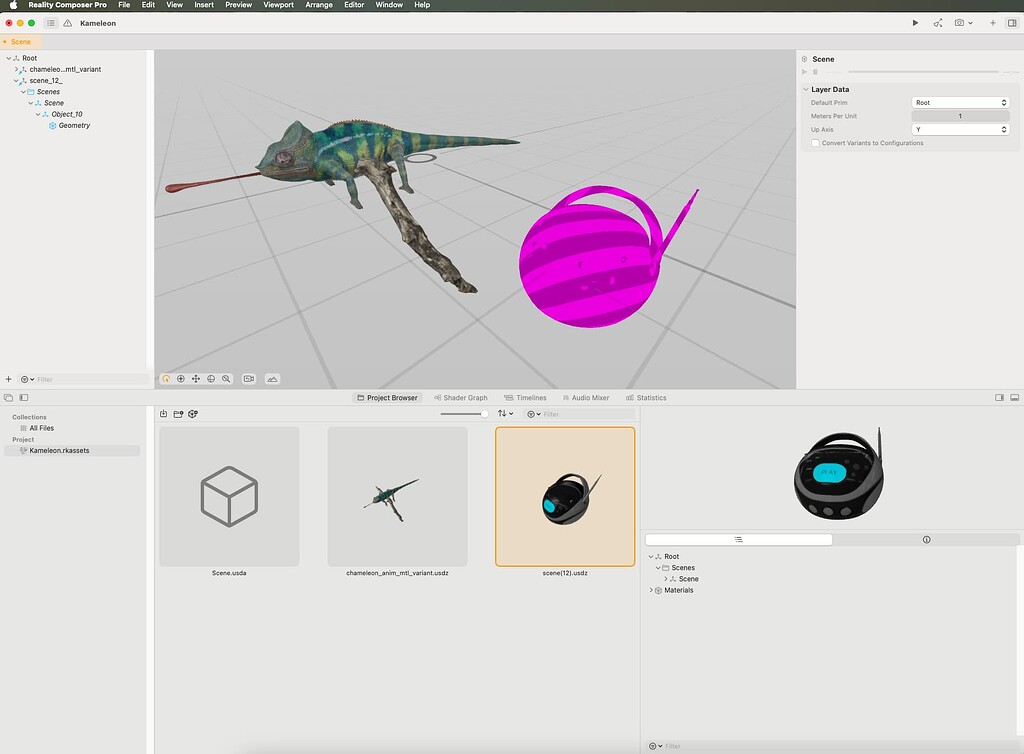Open the Editor menu in the menu bar
1024x754 pixels.
point(353,5)
